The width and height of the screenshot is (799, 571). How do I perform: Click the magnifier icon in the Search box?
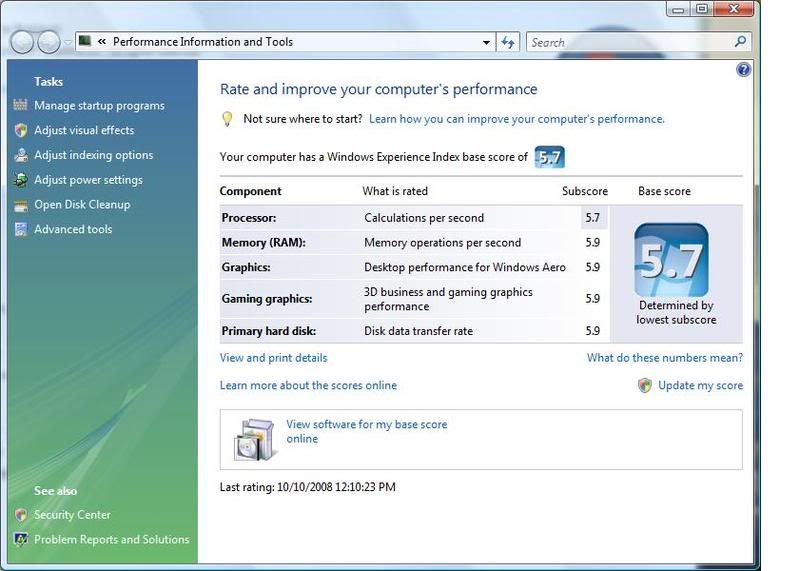pyautogui.click(x=740, y=42)
